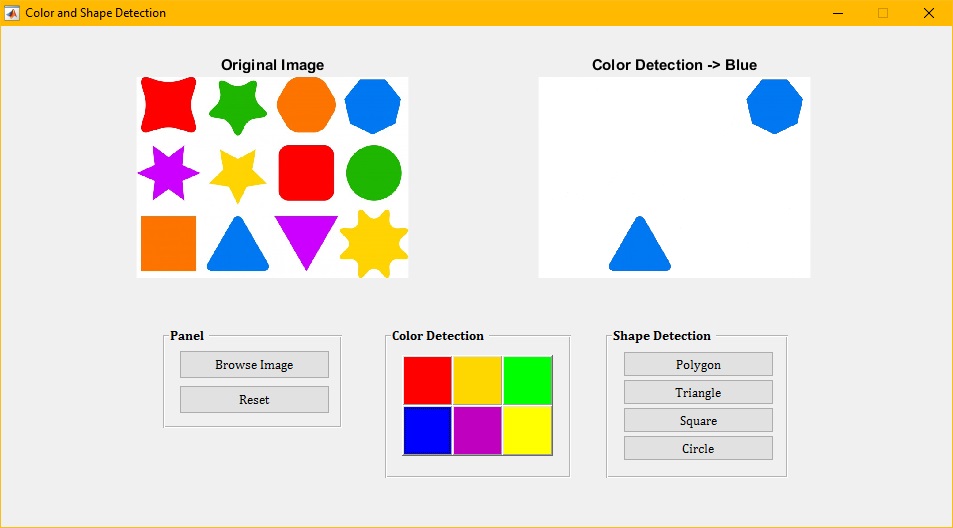Choose the bright green color swatch
The image size is (953, 528).
coord(527,380)
